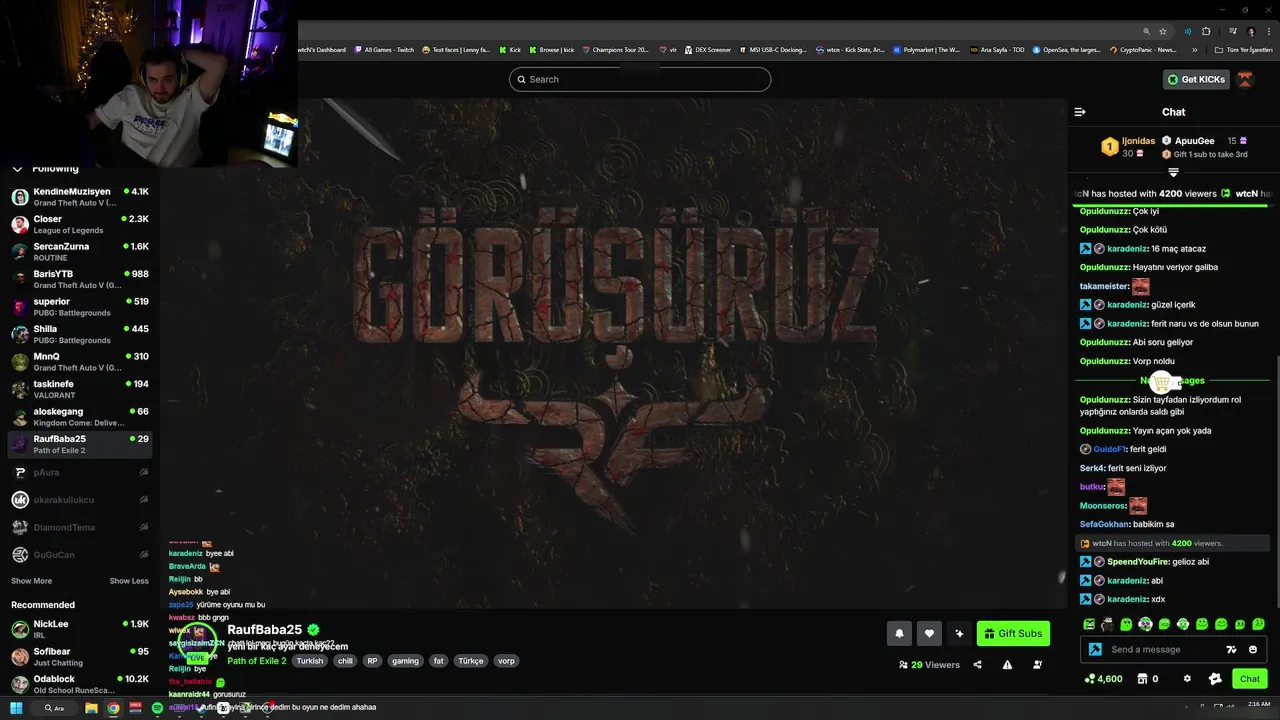Open File Explorer from the taskbar
The image size is (1280, 720).
(x=91, y=708)
